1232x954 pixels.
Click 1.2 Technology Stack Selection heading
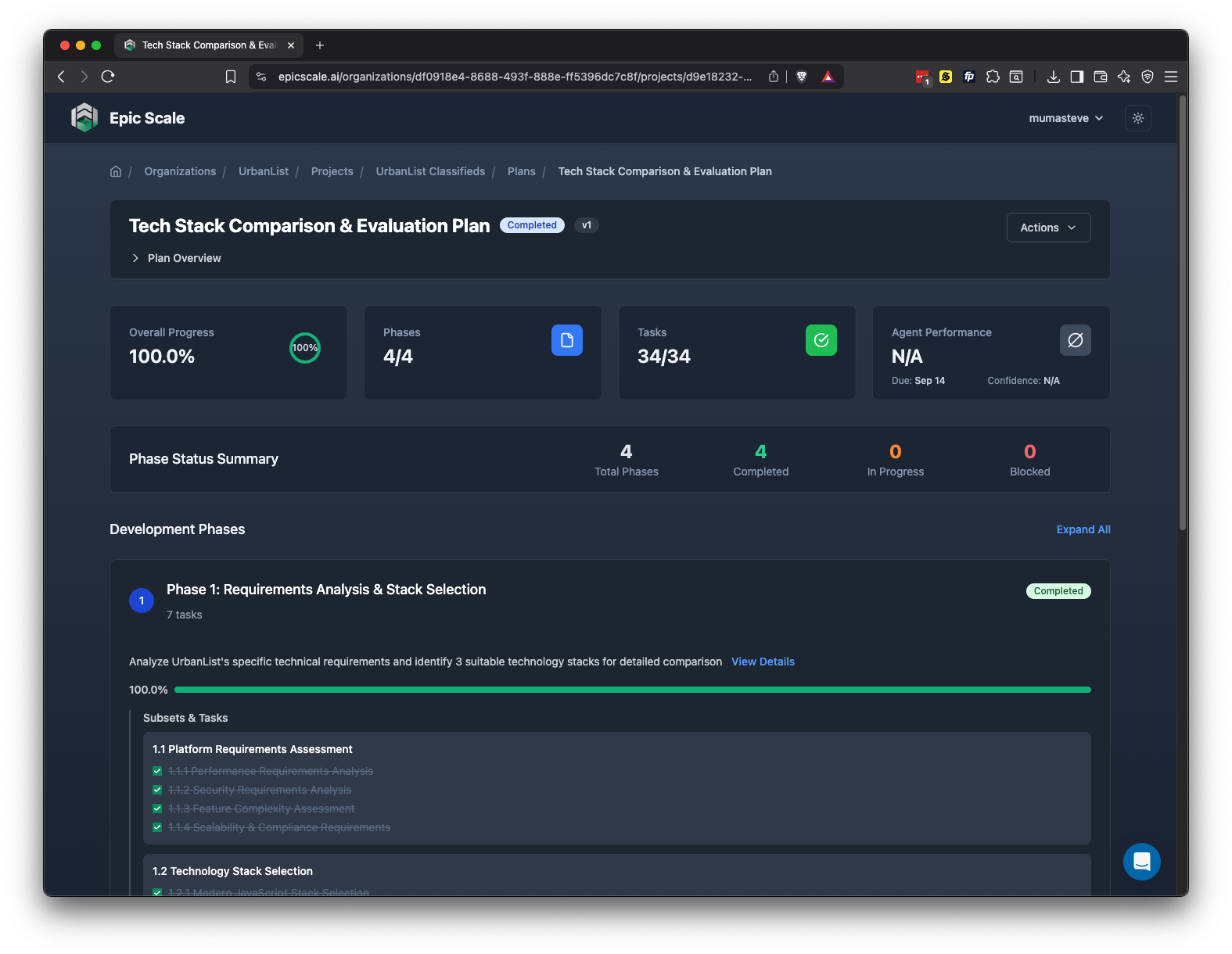(x=232, y=871)
